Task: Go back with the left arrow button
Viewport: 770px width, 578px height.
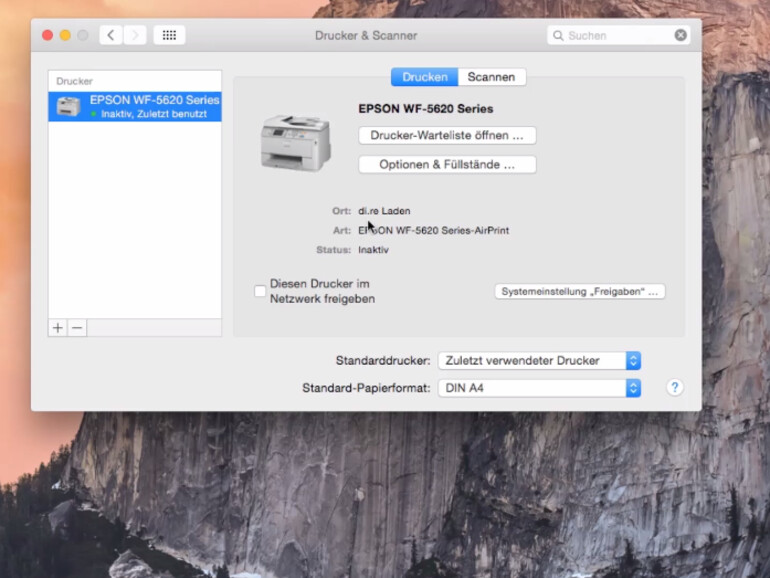Action: tap(111, 35)
